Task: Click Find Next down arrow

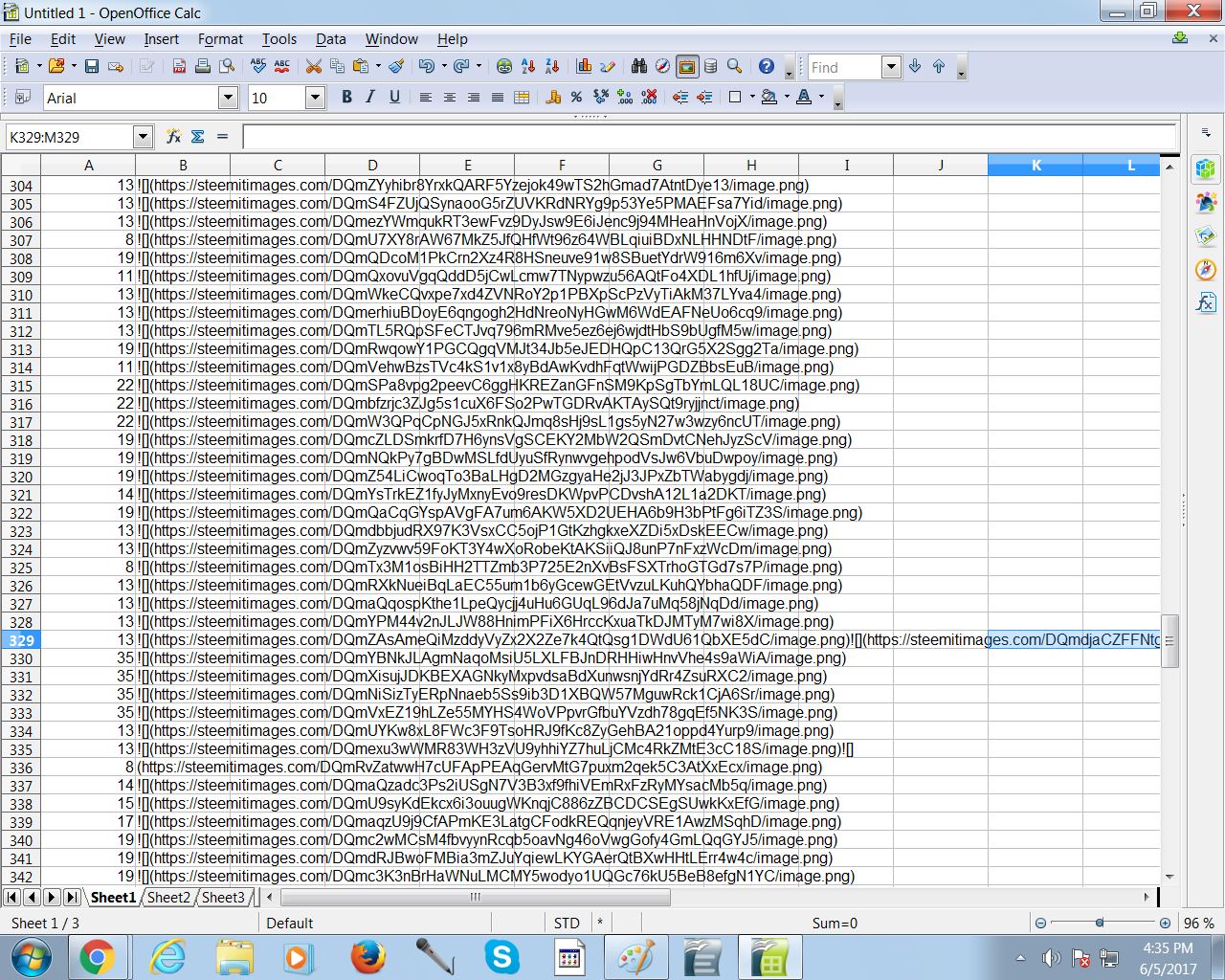Action: [915, 66]
